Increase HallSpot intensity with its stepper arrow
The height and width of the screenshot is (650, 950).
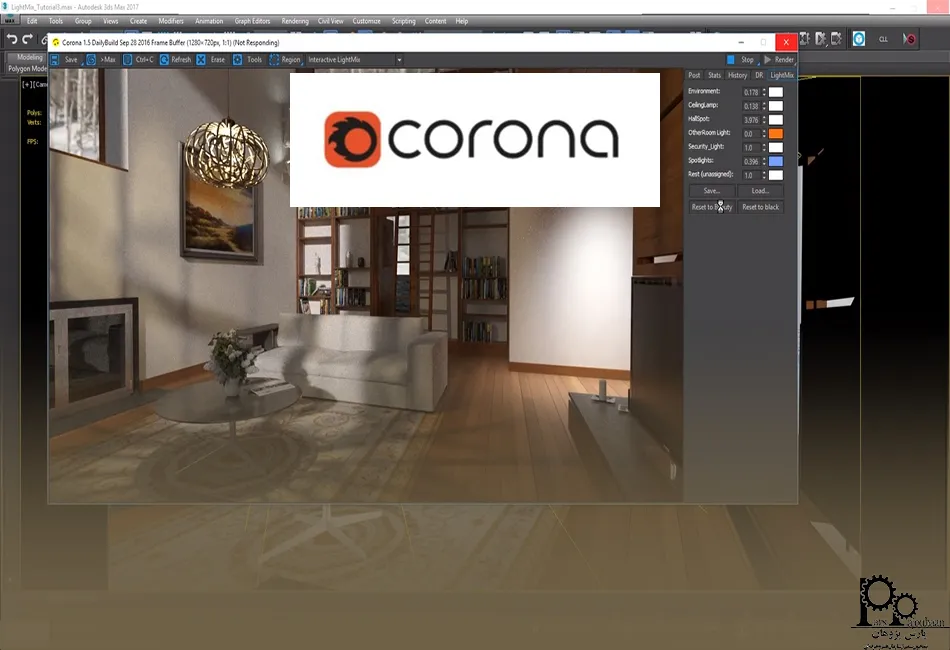click(x=764, y=116)
